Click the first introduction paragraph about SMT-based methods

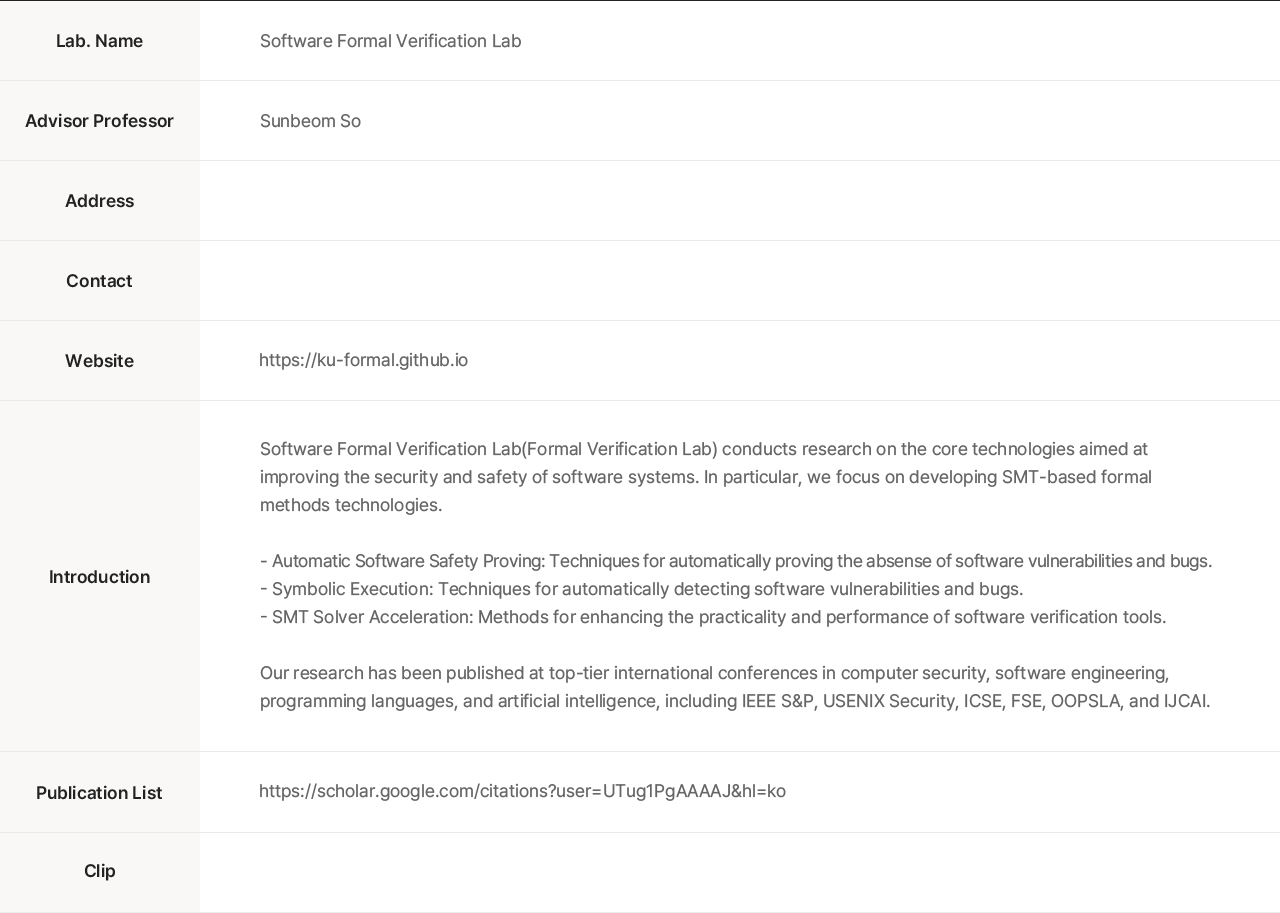pos(705,477)
